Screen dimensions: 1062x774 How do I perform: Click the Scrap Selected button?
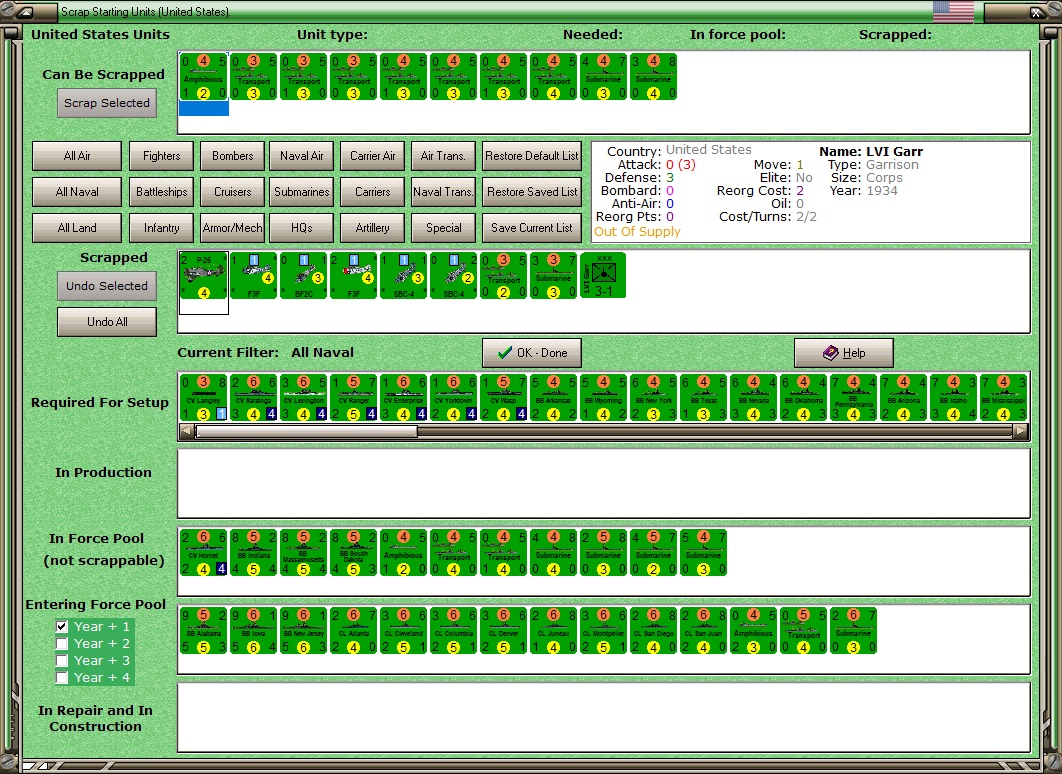107,103
